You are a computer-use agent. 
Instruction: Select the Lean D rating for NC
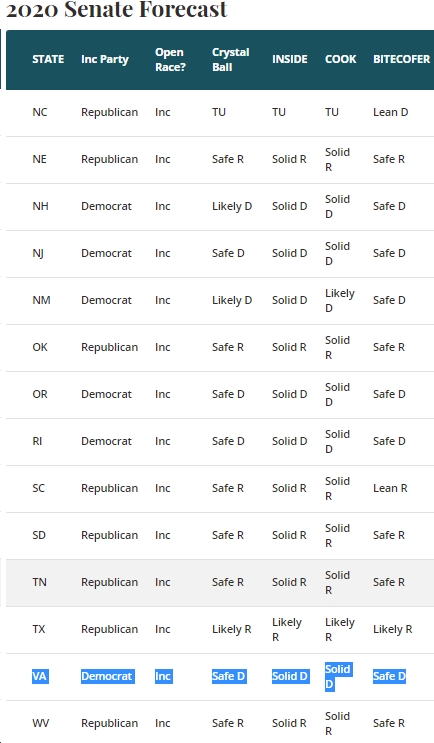(390, 112)
